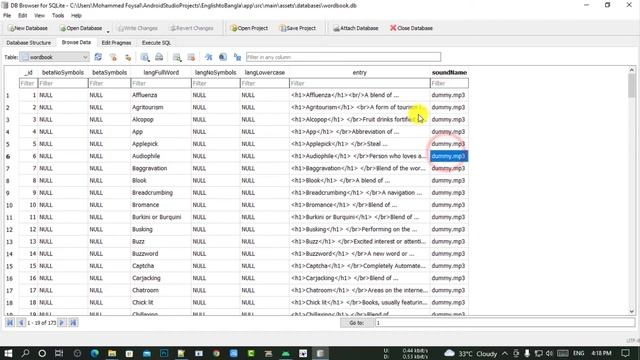Select the 'Burkini or Burqini' word cell
Image resolution: width=640 pixels, height=360 pixels.
point(161,217)
